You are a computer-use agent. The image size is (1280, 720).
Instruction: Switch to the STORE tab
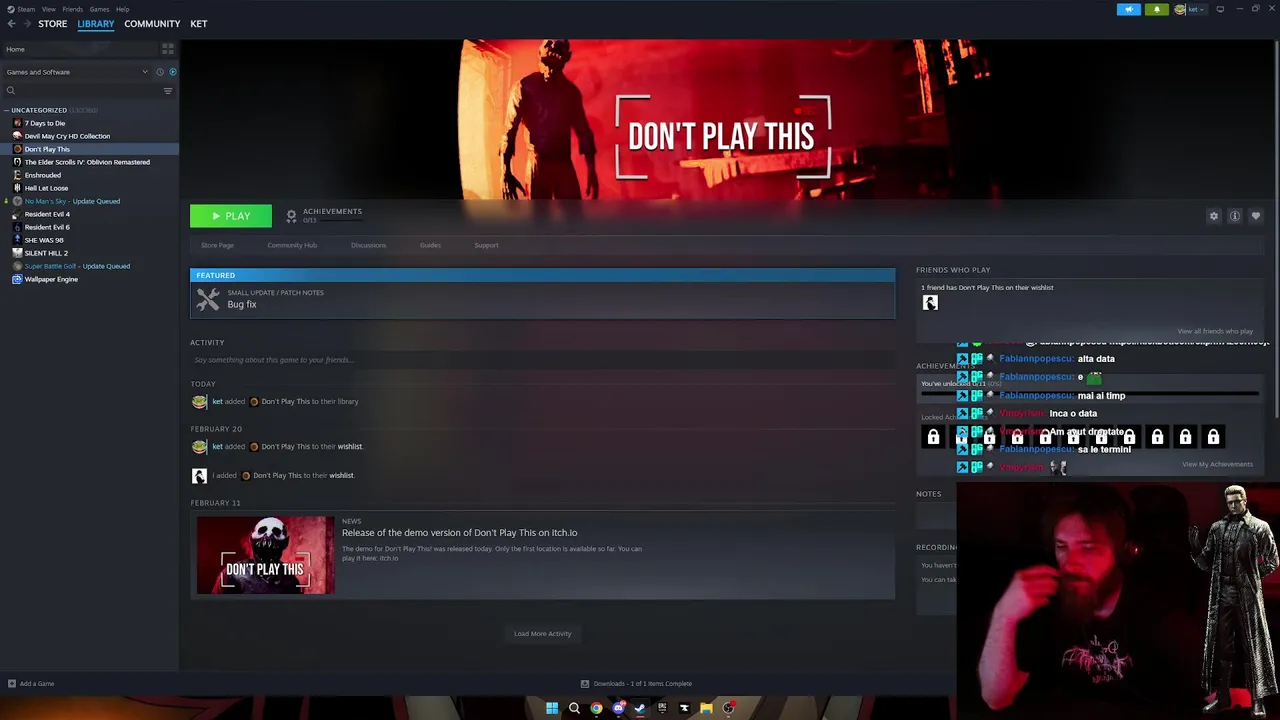coord(53,24)
